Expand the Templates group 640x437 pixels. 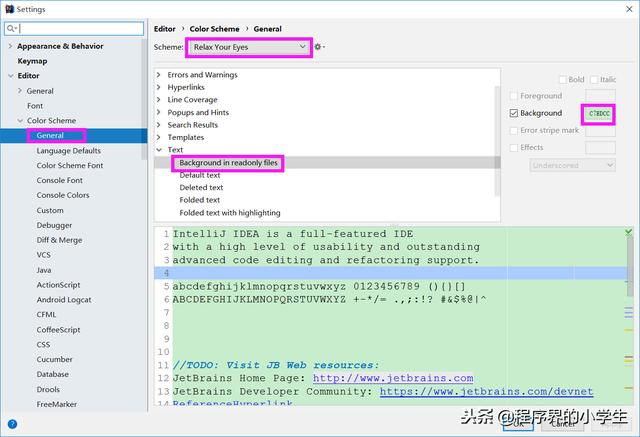[x=159, y=137]
